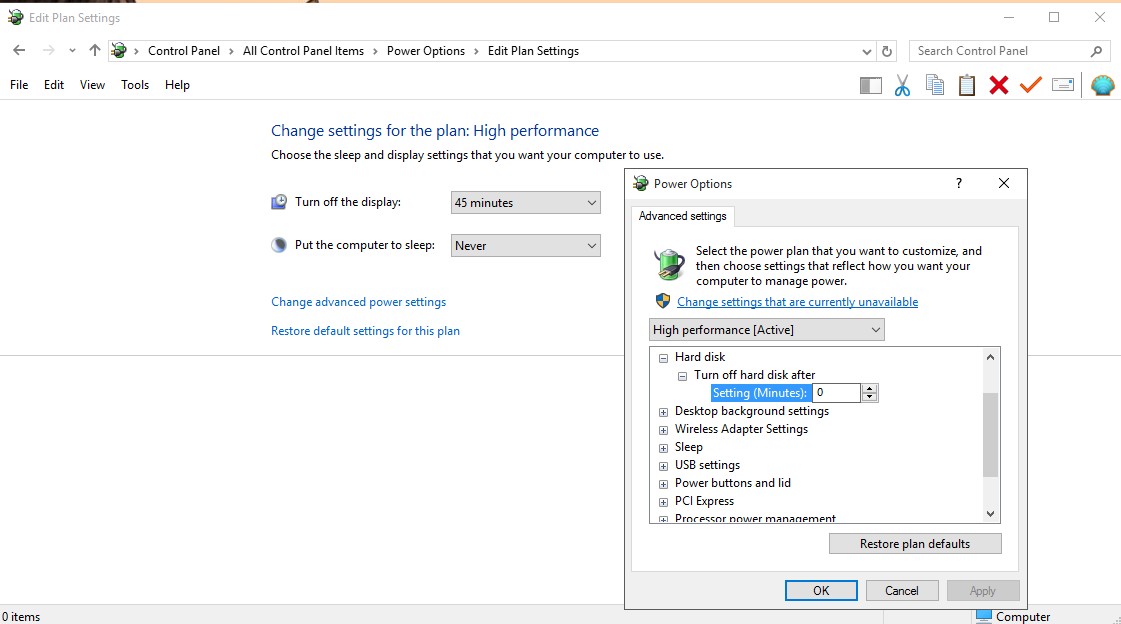The height and width of the screenshot is (624, 1121).
Task: Open the Edit menu
Action: pyautogui.click(x=54, y=84)
